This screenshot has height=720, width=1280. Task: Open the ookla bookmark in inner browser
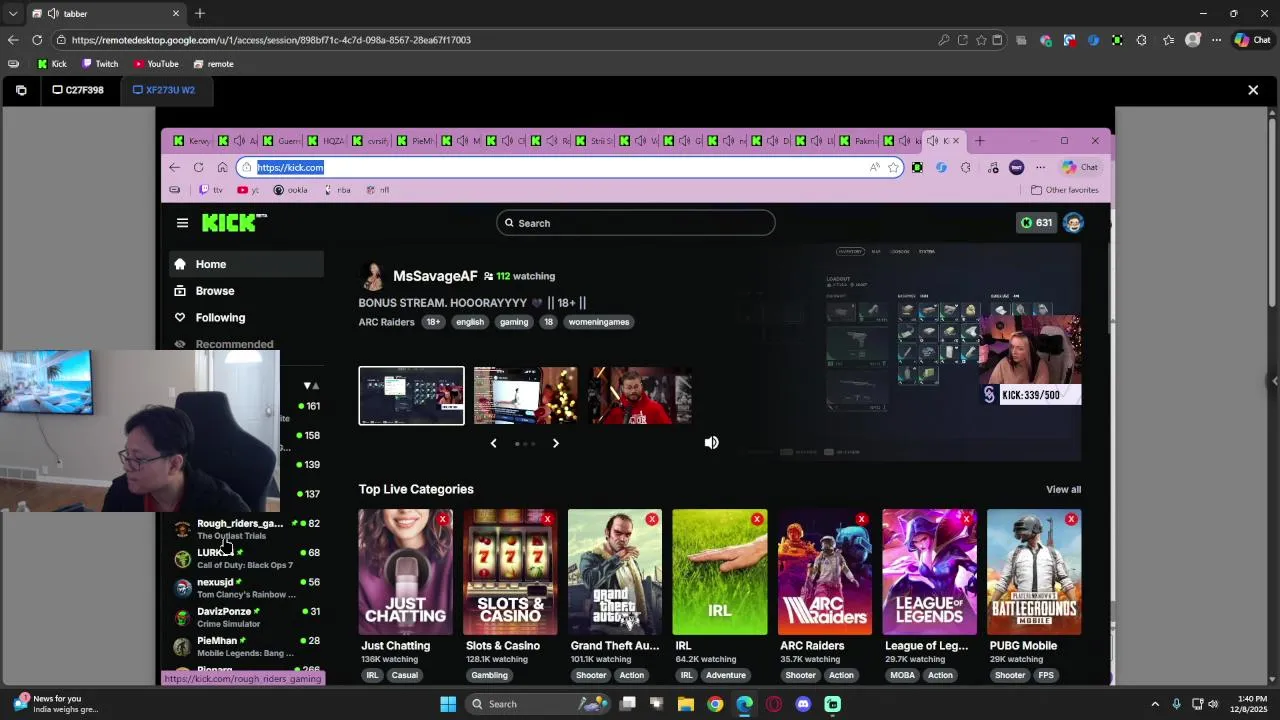291,190
